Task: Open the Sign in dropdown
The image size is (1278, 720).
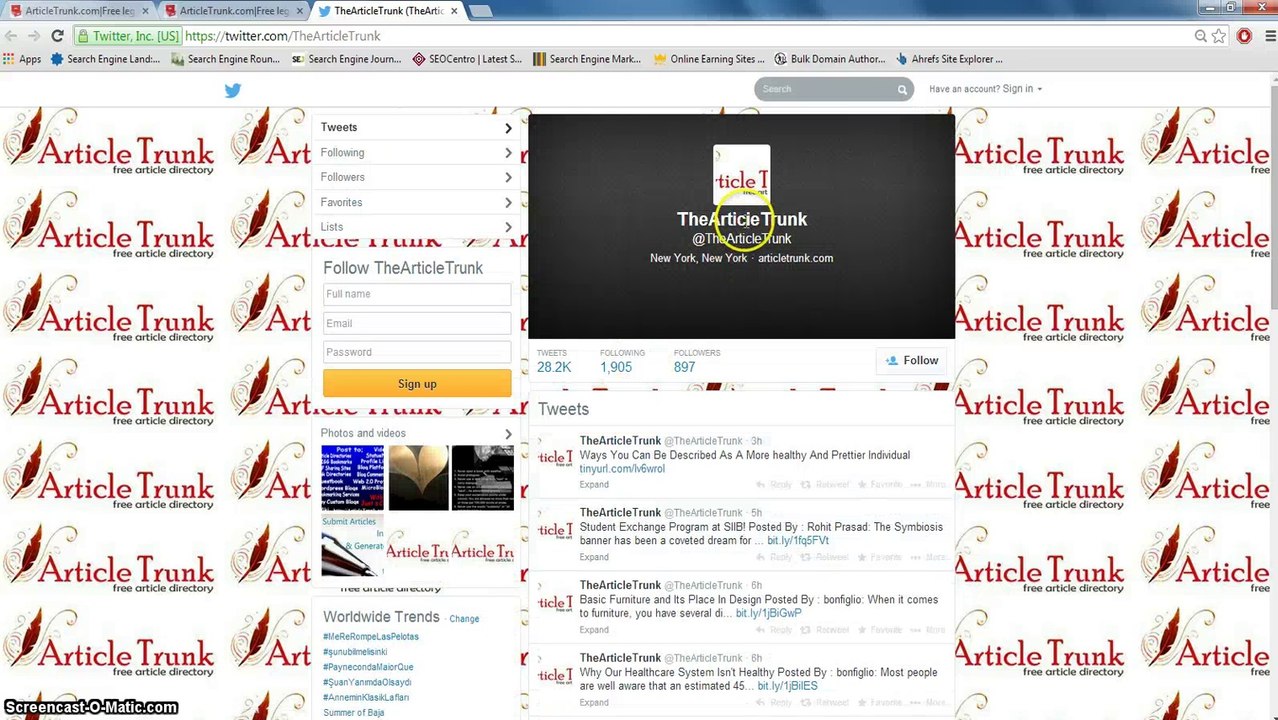Action: pyautogui.click(x=1022, y=89)
